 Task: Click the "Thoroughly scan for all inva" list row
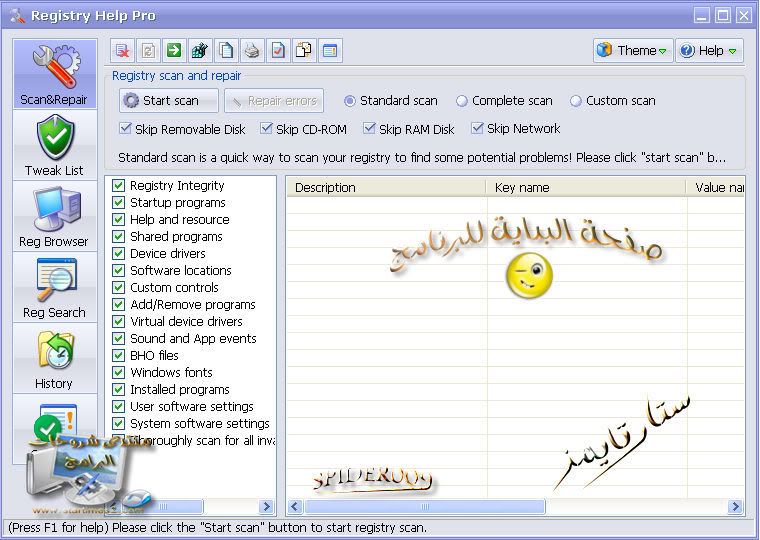point(194,441)
